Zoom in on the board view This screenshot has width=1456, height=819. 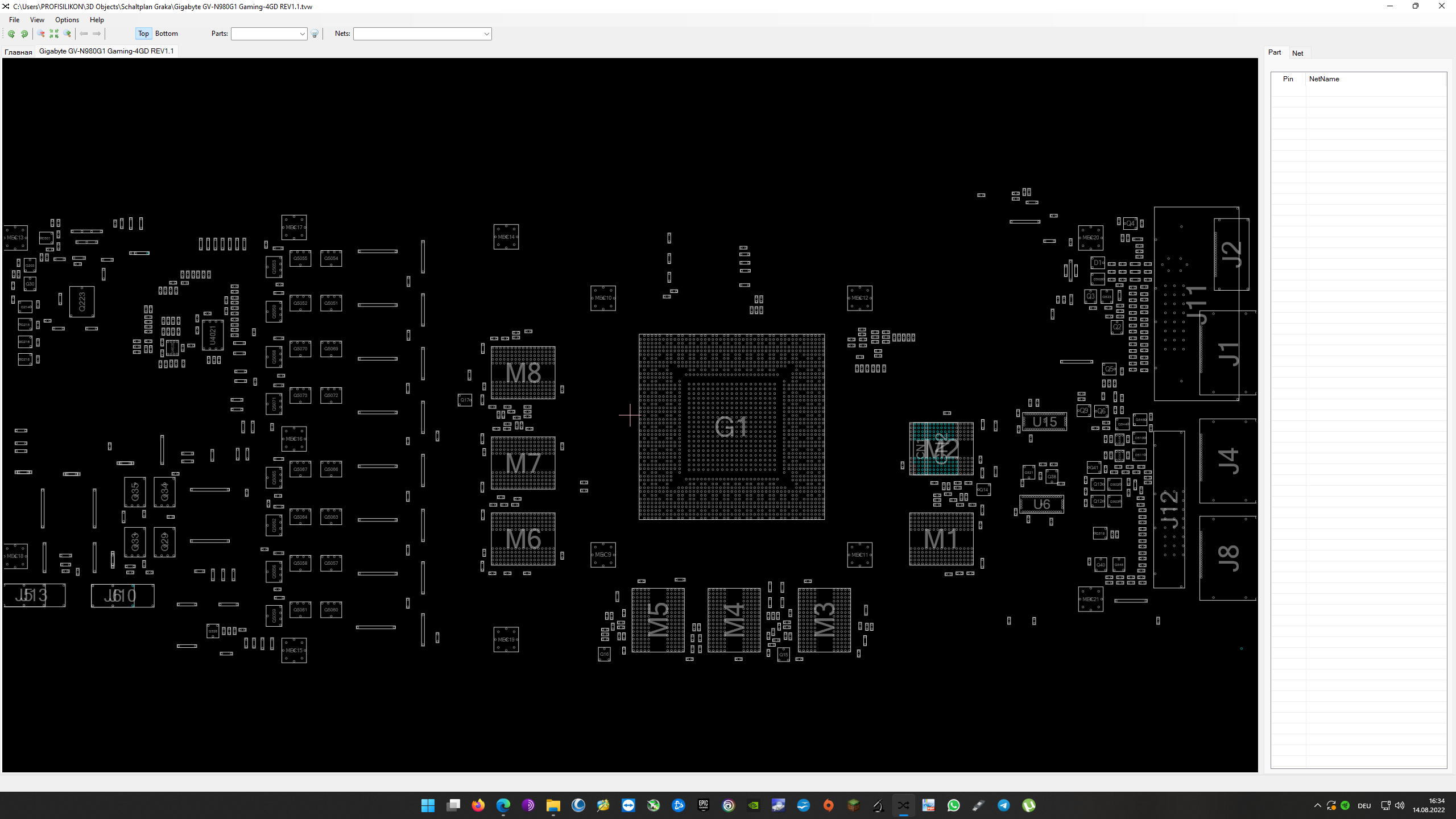tap(67, 34)
